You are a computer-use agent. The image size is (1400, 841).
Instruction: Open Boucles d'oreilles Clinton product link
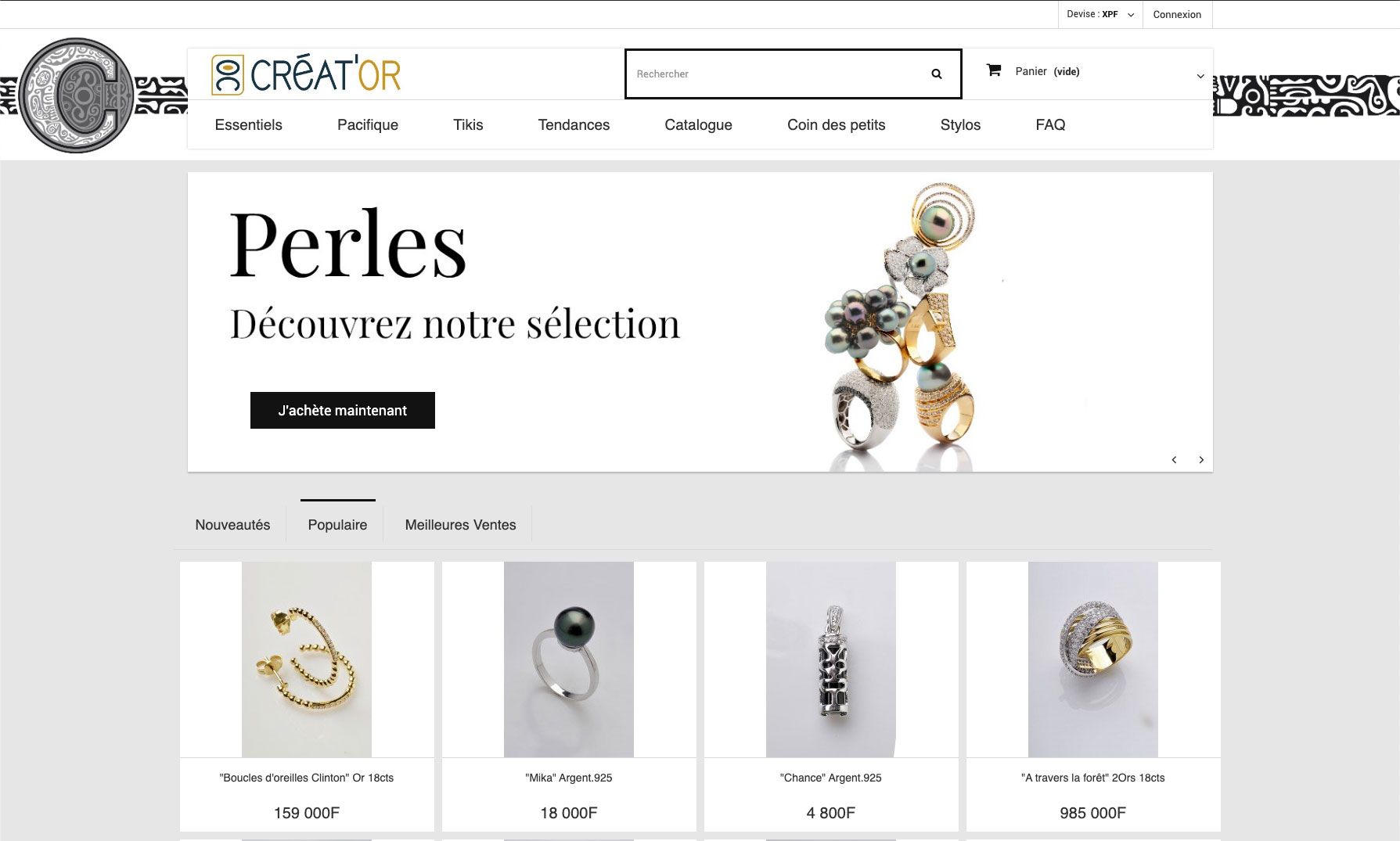point(307,778)
